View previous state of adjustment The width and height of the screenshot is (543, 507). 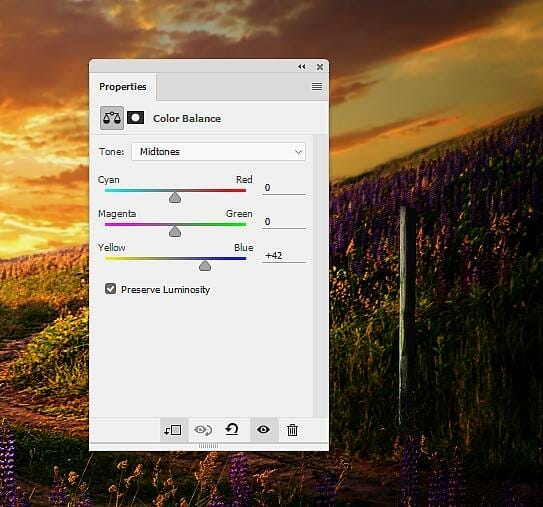[203, 430]
